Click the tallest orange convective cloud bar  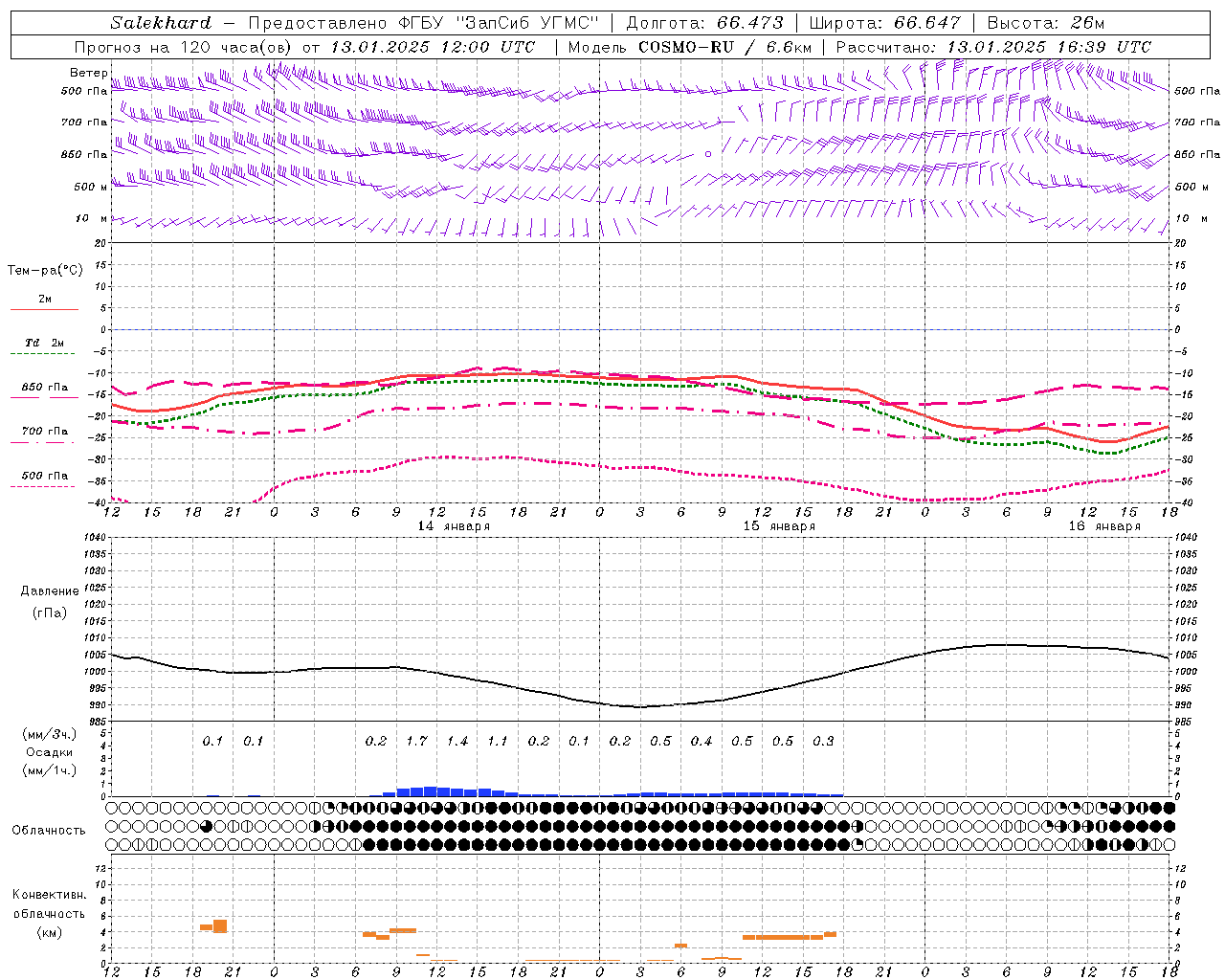coord(220,926)
